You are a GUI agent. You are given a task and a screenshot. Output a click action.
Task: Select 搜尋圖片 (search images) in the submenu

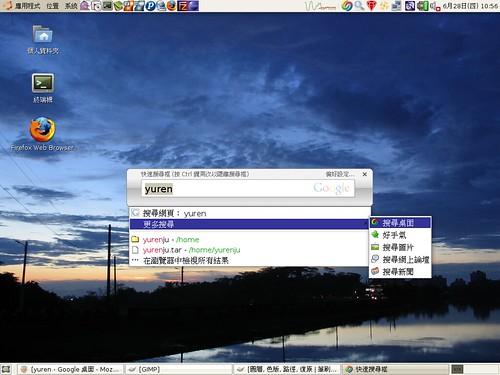[400, 247]
